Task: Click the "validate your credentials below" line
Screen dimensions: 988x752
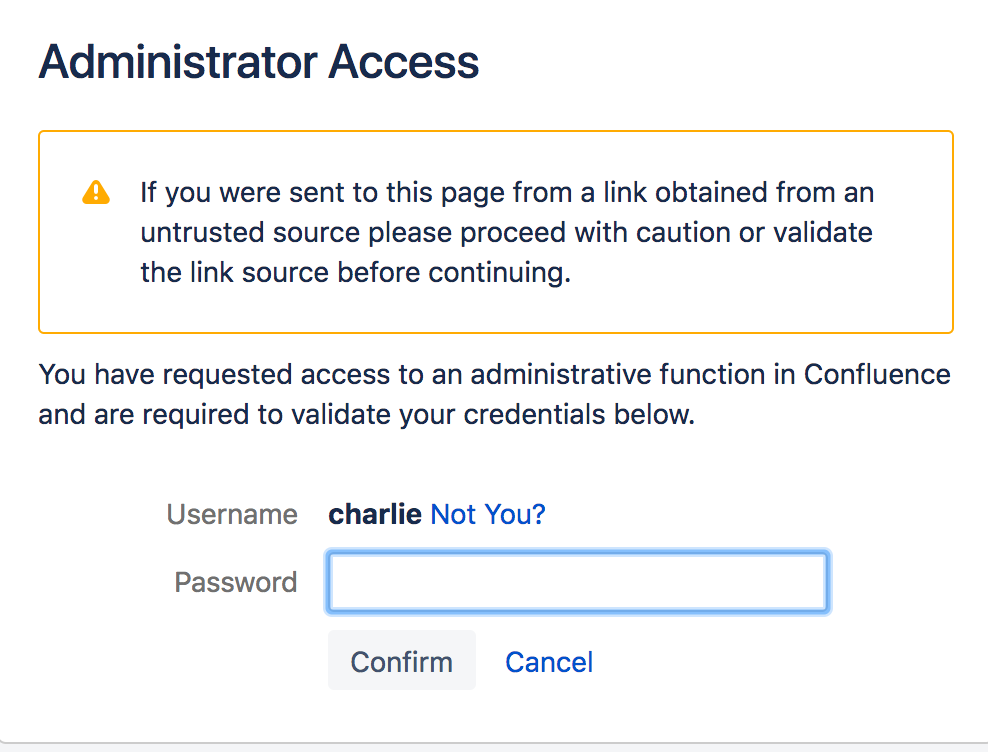Action: 367,415
